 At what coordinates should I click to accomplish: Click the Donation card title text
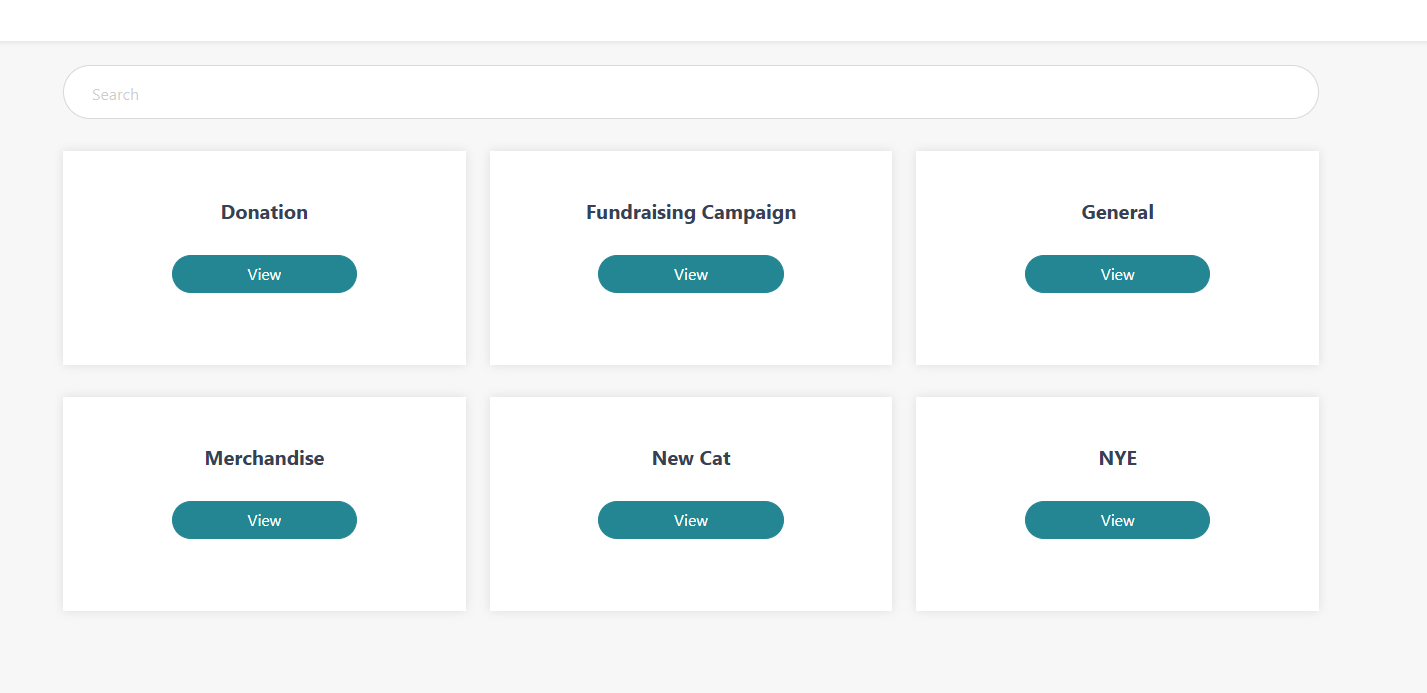click(x=264, y=212)
